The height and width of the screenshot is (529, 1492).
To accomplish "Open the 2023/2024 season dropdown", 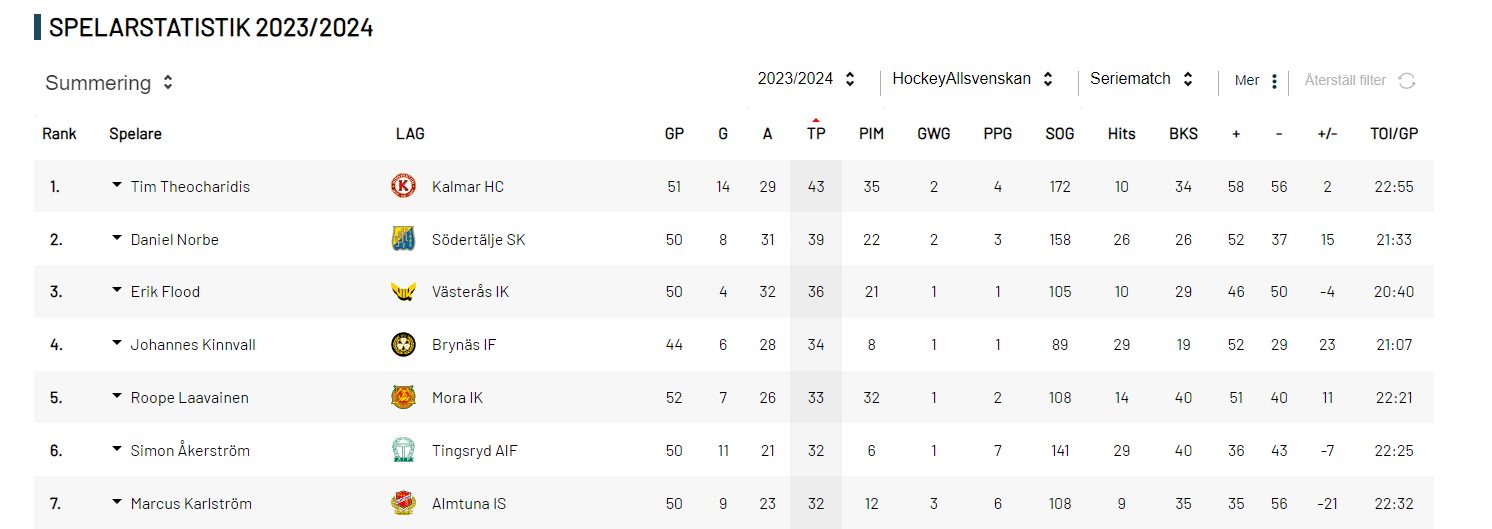I will pyautogui.click(x=806, y=79).
